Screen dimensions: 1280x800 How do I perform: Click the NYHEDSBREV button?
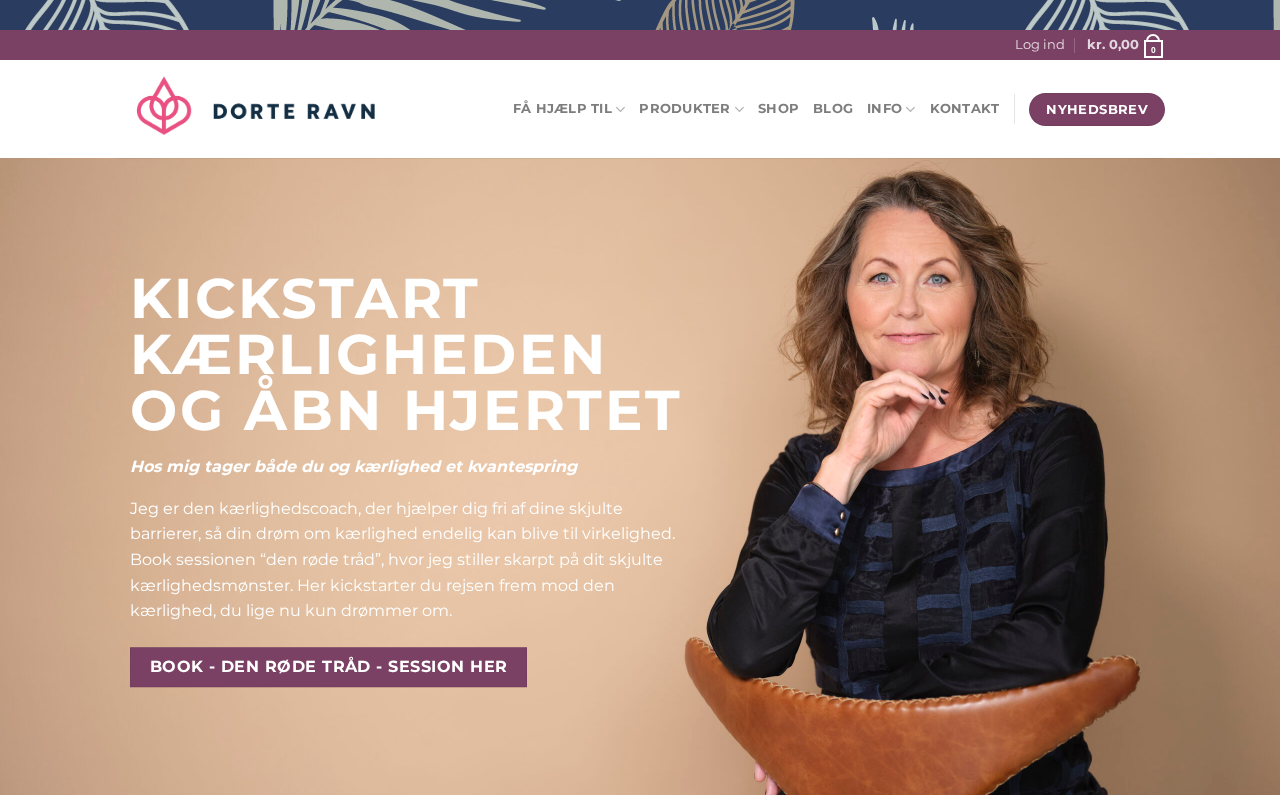pos(1097,110)
